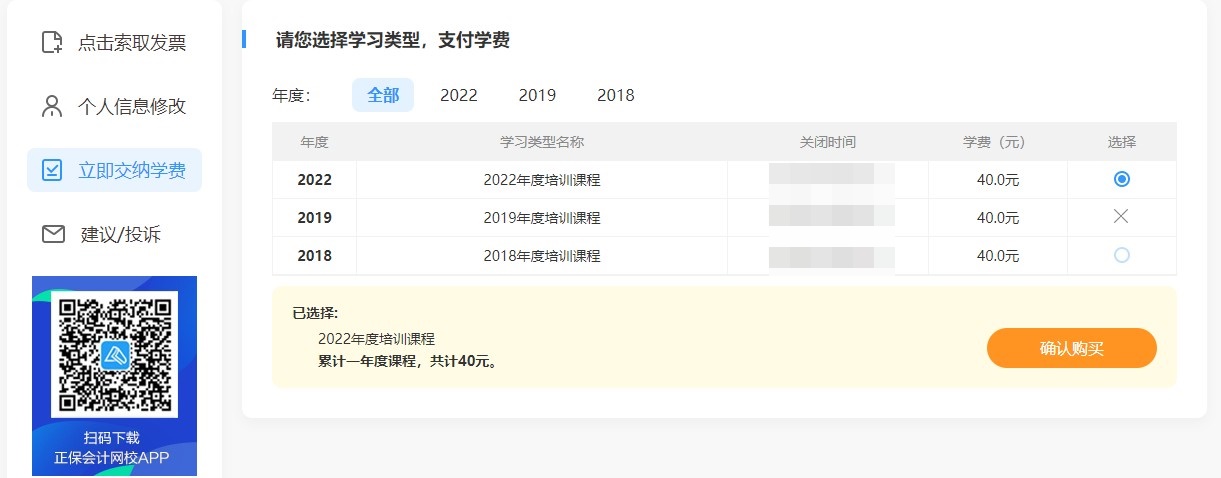Screen dimensions: 1221x478
Task: Click the 学习类型名称 column header
Action: 541,142
